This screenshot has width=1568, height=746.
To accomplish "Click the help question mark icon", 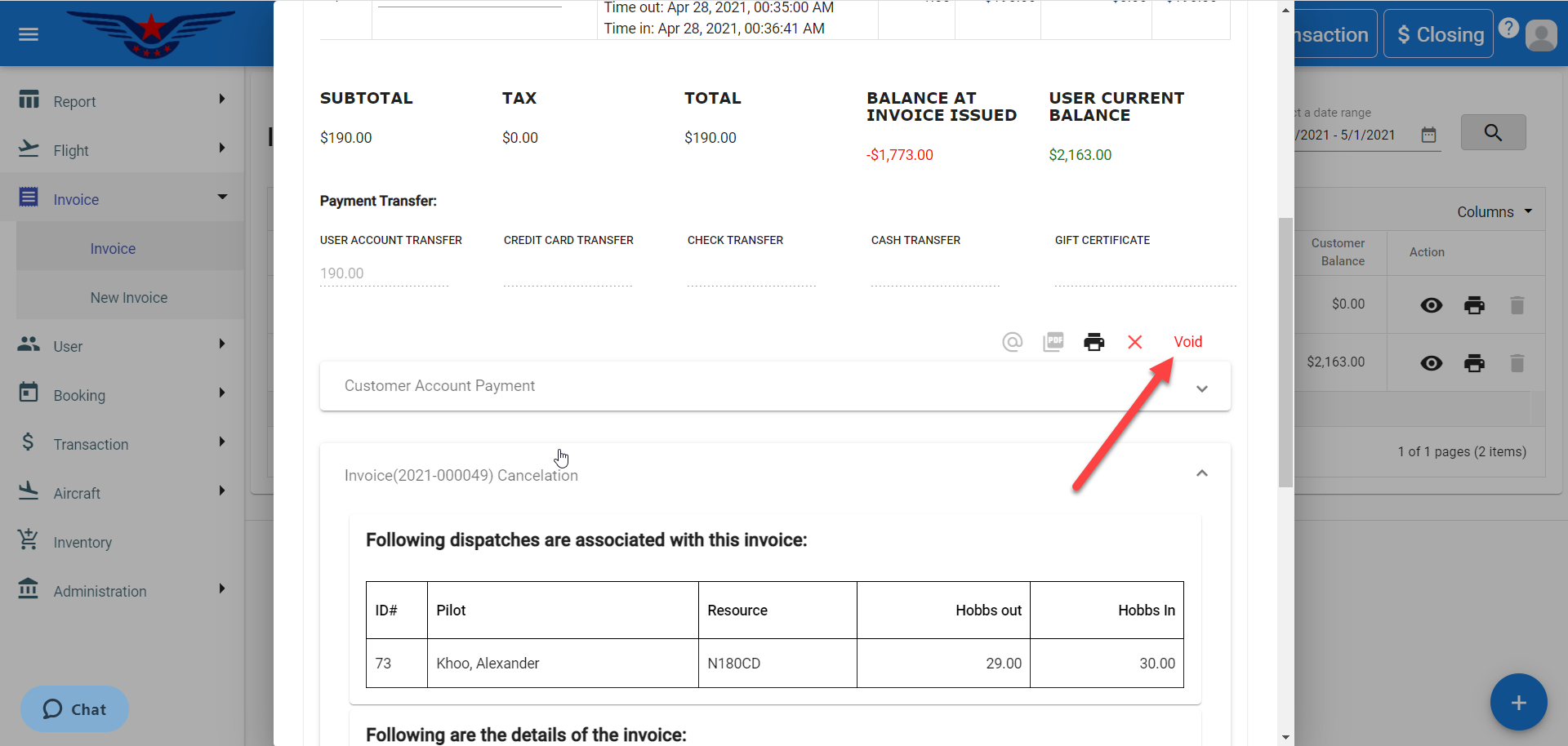I will tap(1508, 29).
